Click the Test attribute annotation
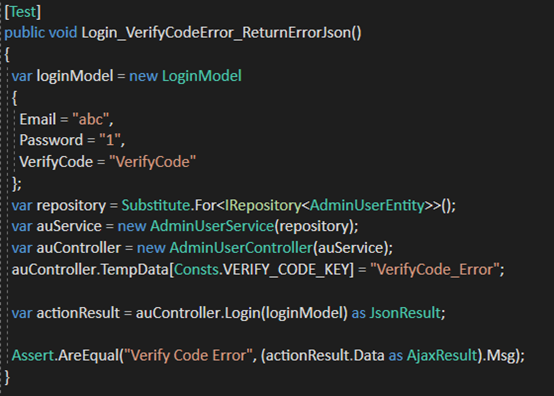Viewport: 554px width, 396px height. point(23,12)
